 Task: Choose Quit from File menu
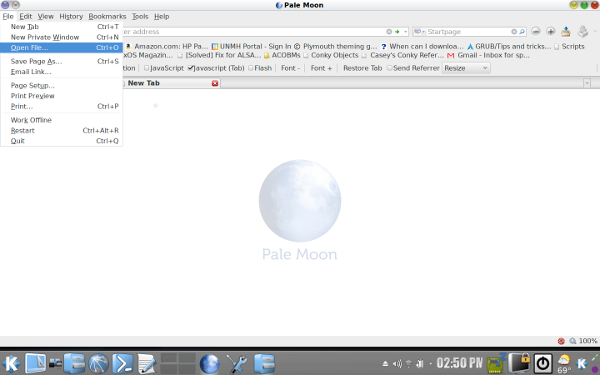[x=61, y=140]
